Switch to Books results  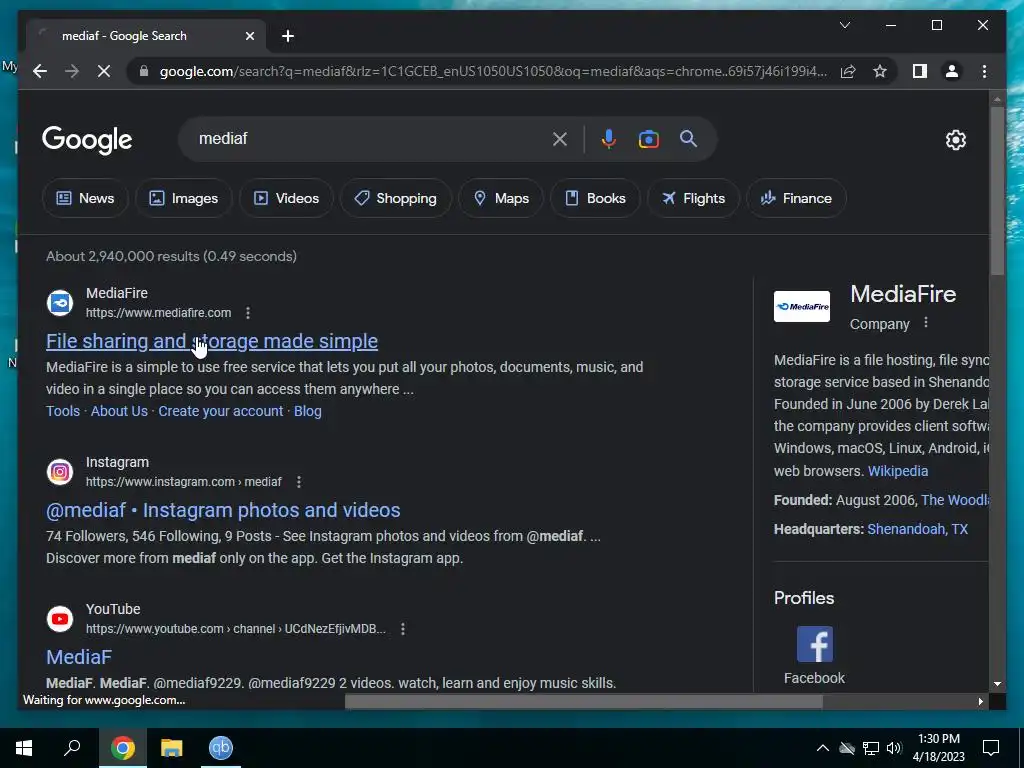coord(595,198)
